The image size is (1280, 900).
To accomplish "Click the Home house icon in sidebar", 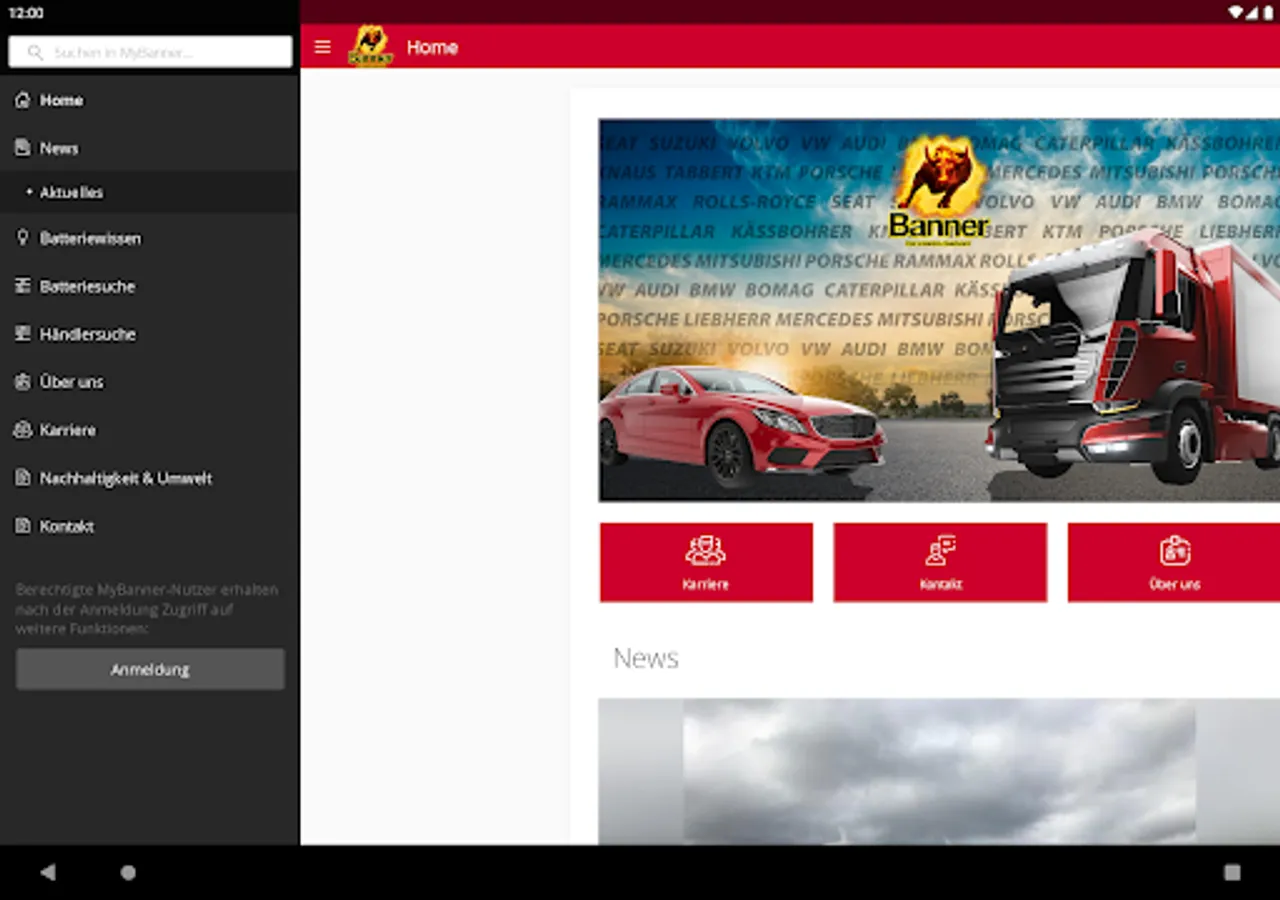I will tap(22, 100).
